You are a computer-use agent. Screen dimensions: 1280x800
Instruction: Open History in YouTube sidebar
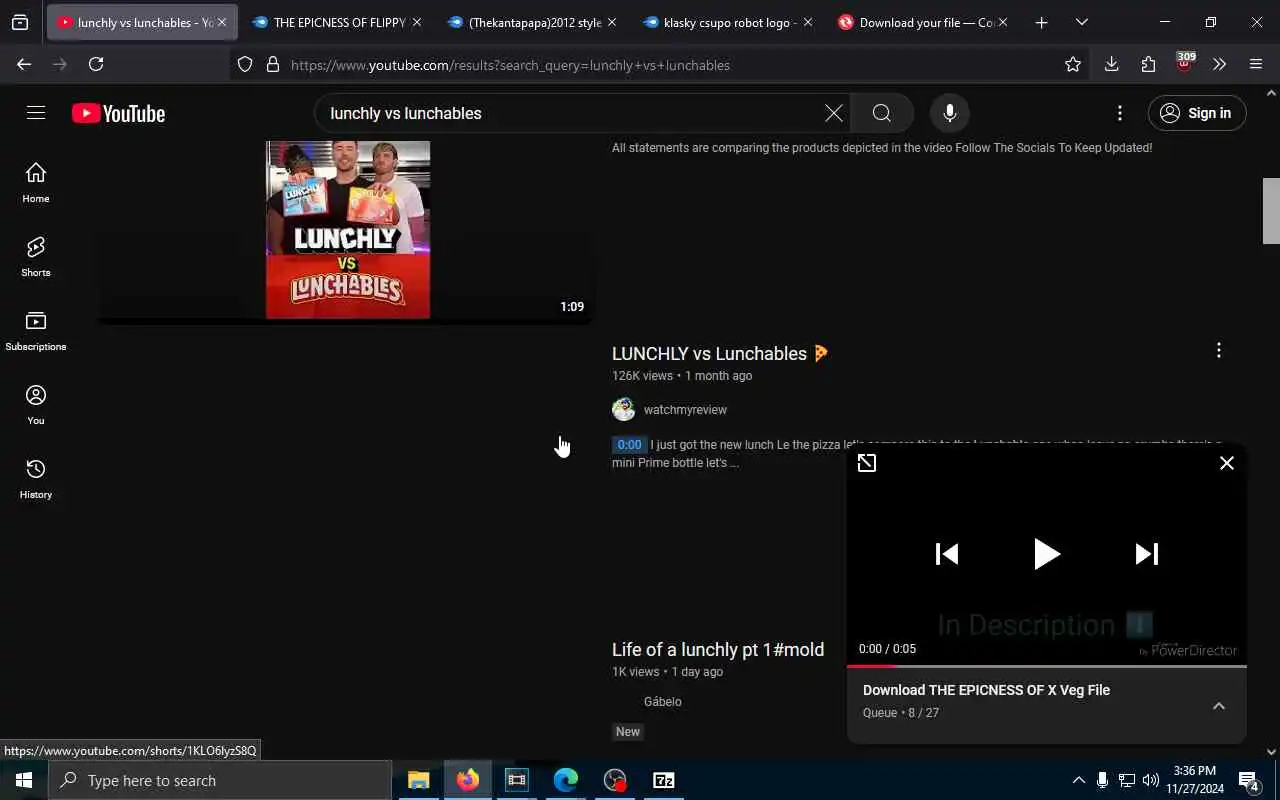click(36, 479)
